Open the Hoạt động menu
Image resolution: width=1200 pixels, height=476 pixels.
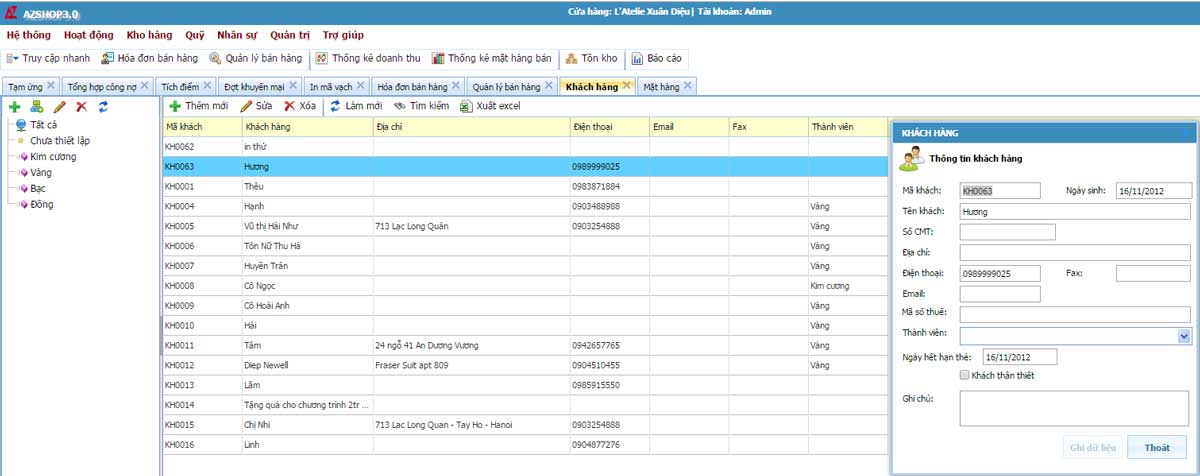(89, 34)
